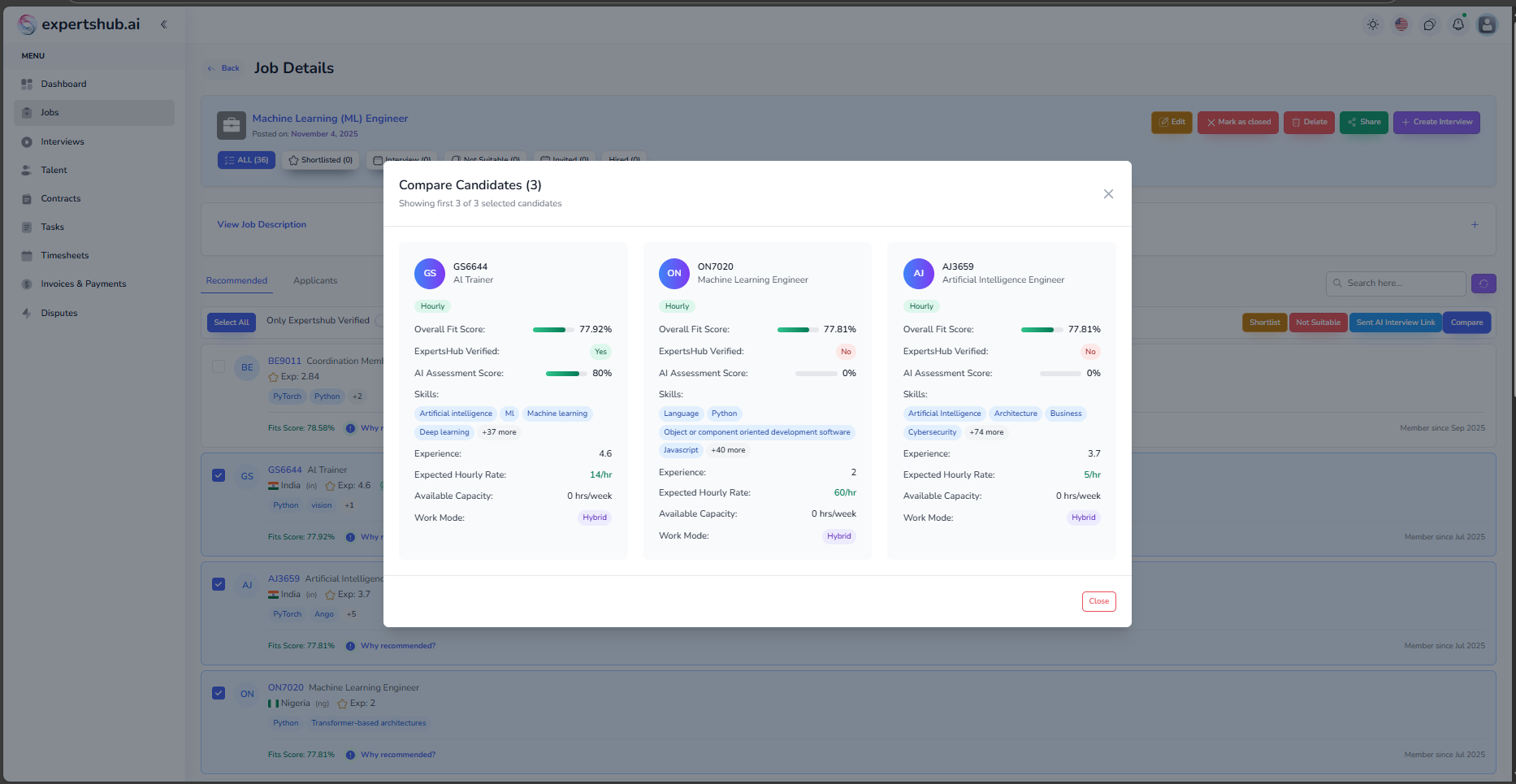Click Select All button
Image resolution: width=1516 pixels, height=784 pixels.
[x=232, y=323]
